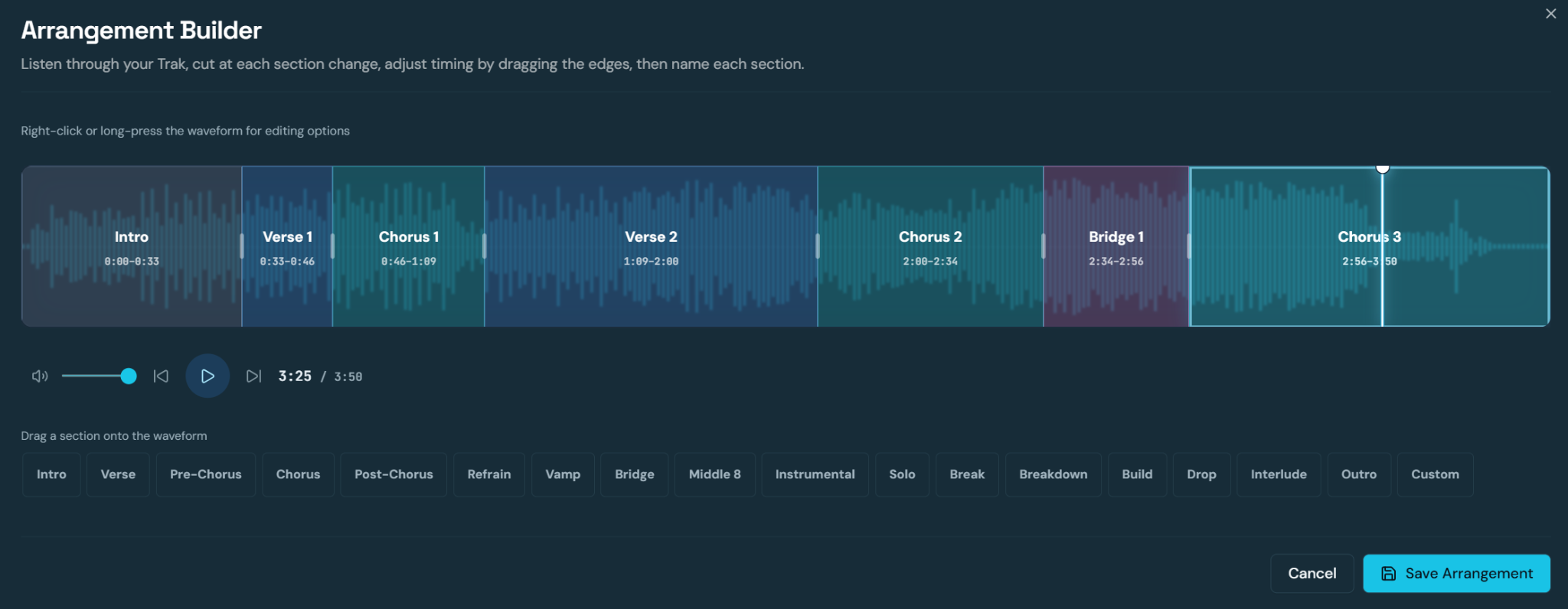Select the Chorus 1 waveform section
Image resolution: width=1568 pixels, height=609 pixels.
point(409,246)
